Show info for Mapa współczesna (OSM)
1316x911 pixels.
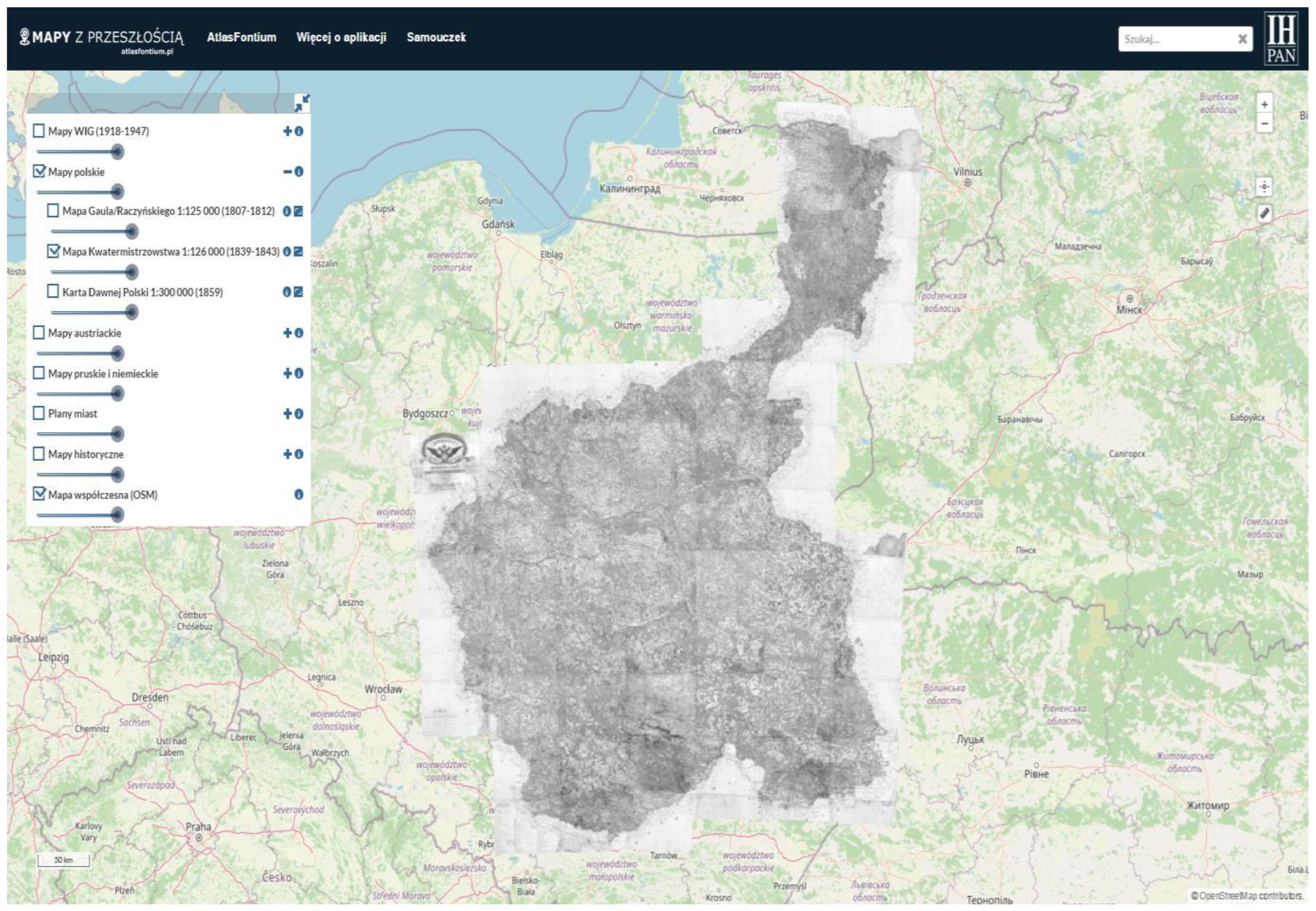pos(299,495)
